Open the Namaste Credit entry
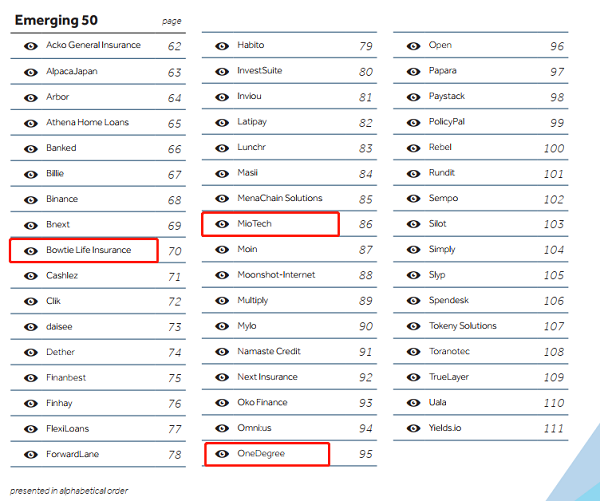600x501 pixels. [x=270, y=351]
